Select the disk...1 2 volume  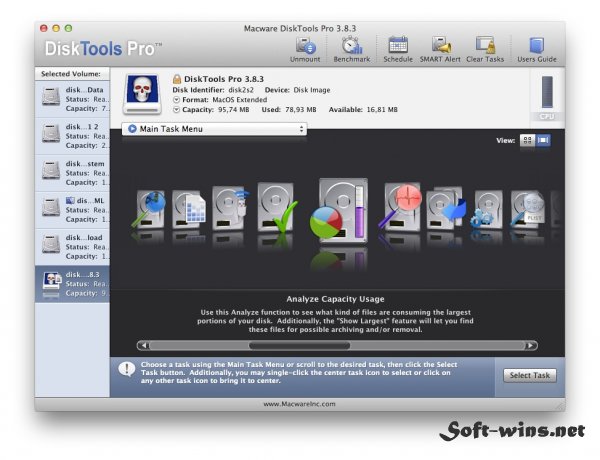point(72,136)
